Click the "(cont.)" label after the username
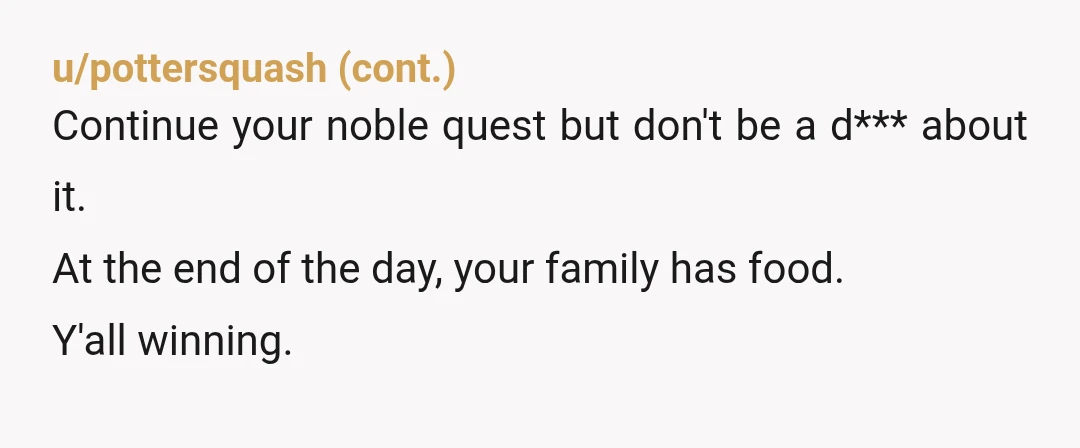This screenshot has height=448, width=1080. [x=397, y=70]
